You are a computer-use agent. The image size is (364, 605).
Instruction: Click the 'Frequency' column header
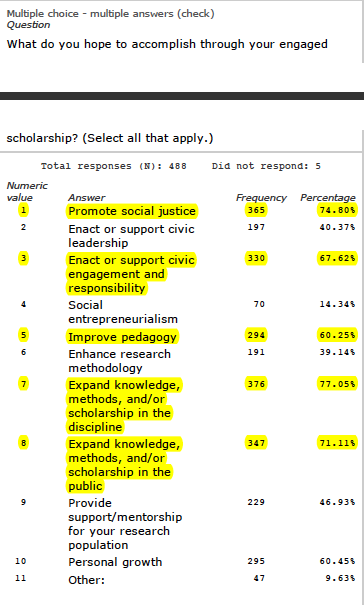[261, 198]
